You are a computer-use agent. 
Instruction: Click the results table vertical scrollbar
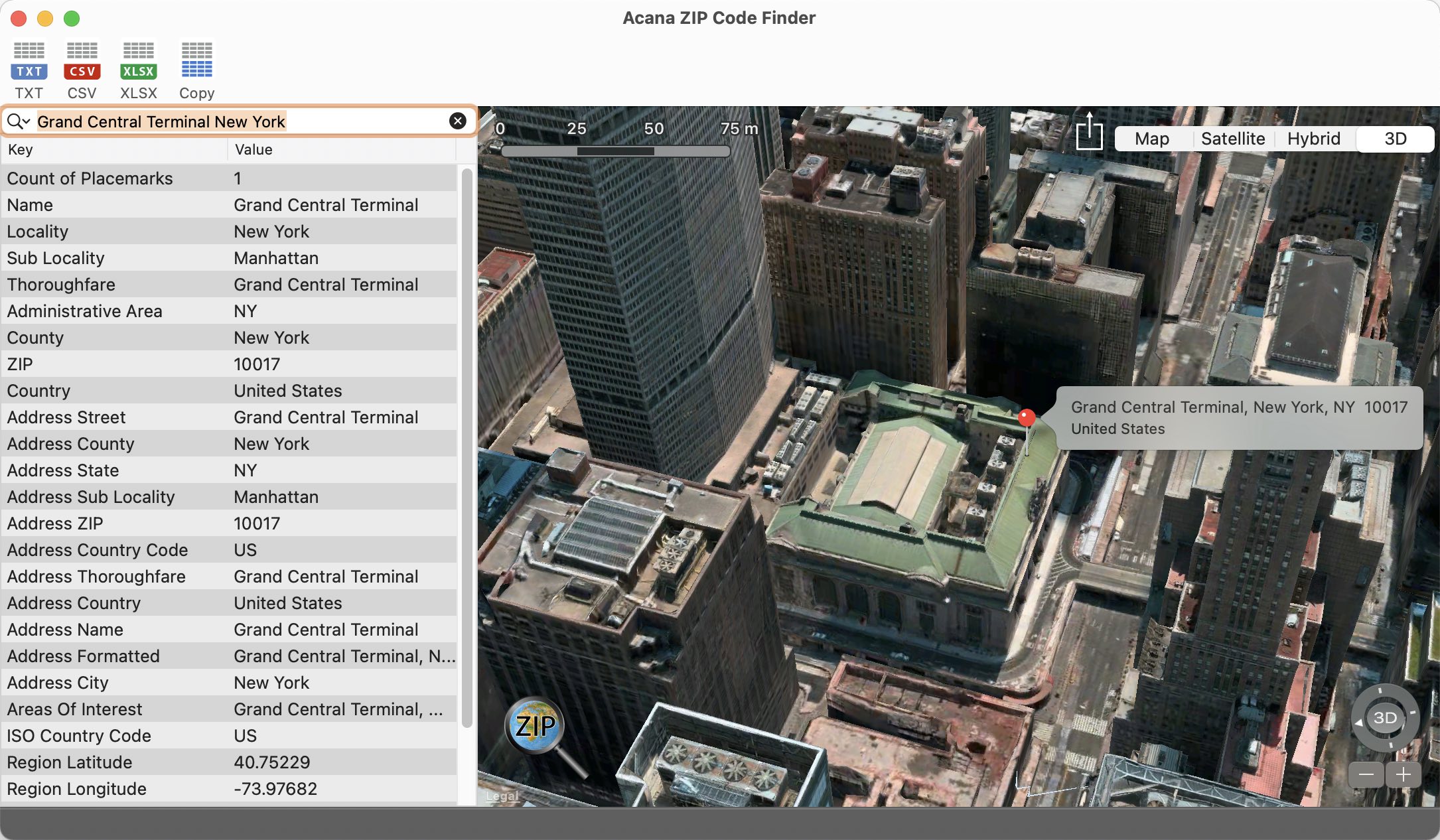pos(467,449)
